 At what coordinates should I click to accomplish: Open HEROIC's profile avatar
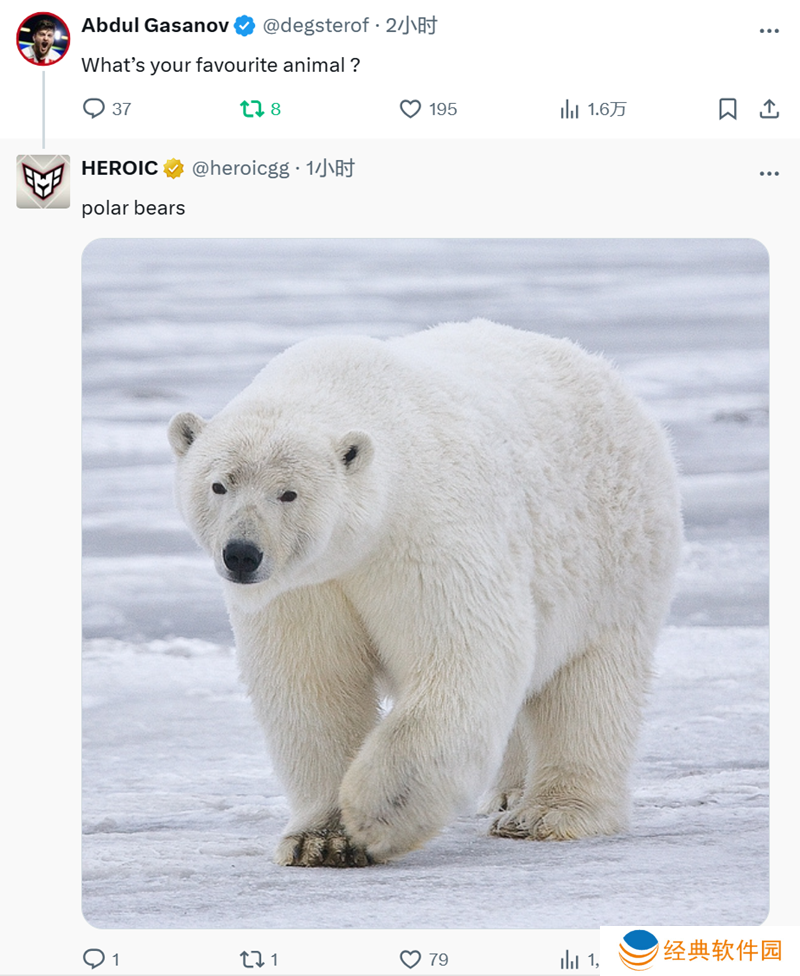[43, 182]
